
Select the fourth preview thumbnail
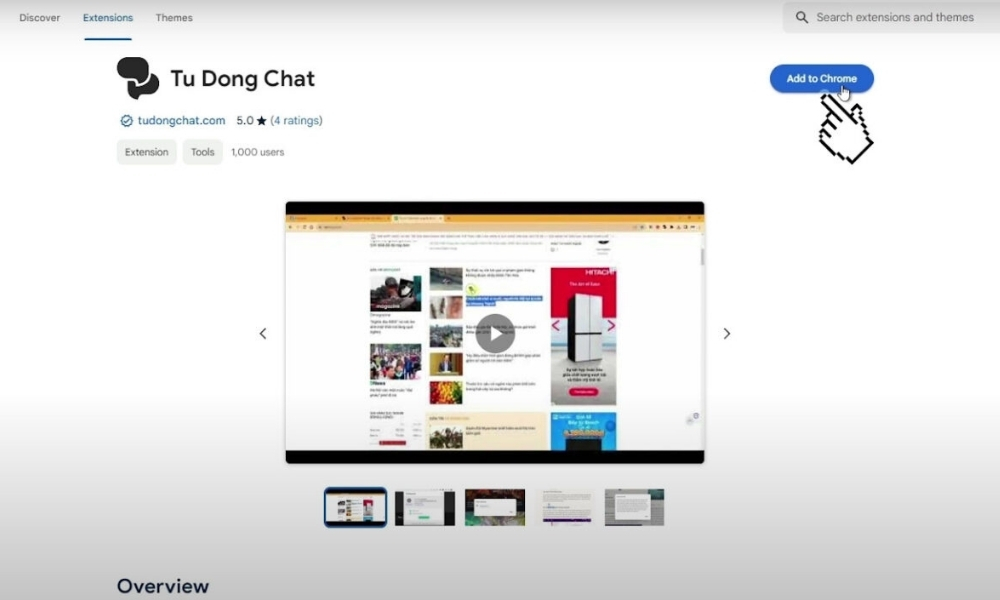pos(565,508)
